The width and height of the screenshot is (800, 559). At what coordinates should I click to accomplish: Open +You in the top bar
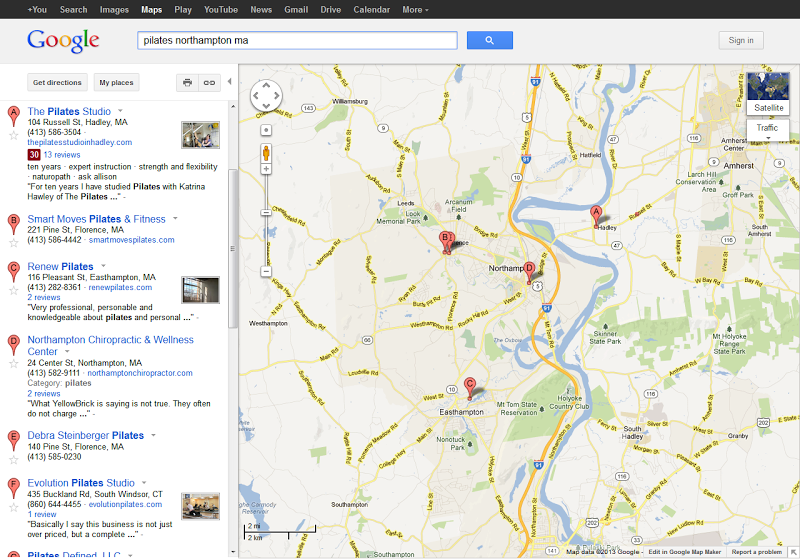pos(37,10)
